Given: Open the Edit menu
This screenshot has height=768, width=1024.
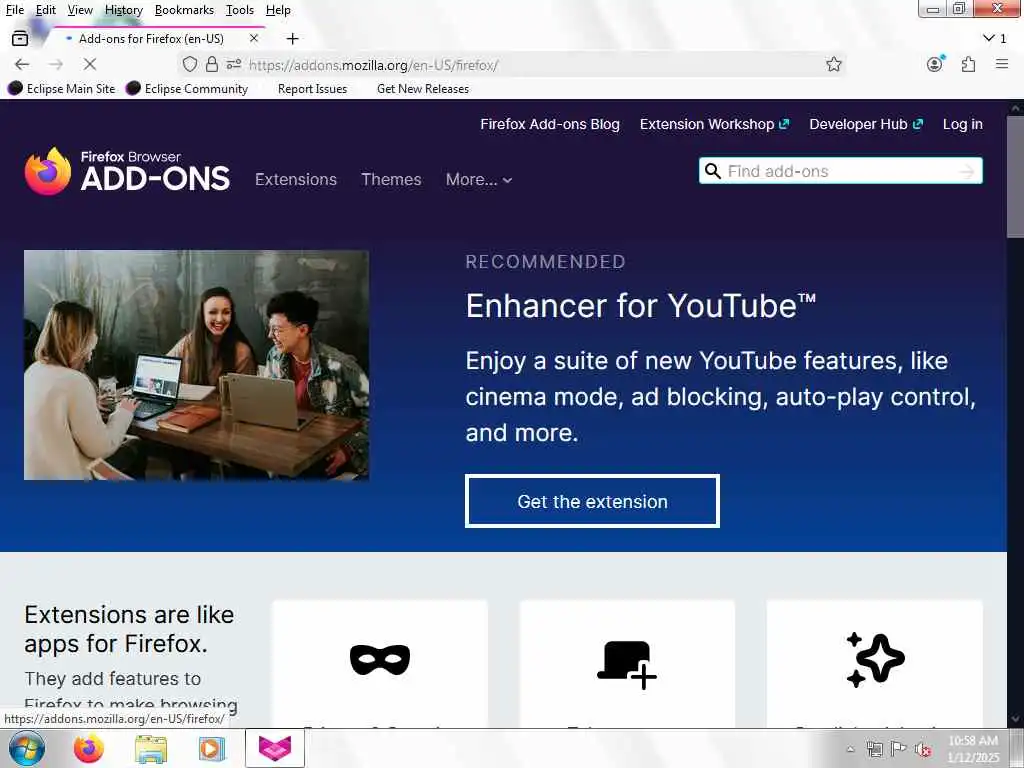Looking at the screenshot, I should click(46, 10).
